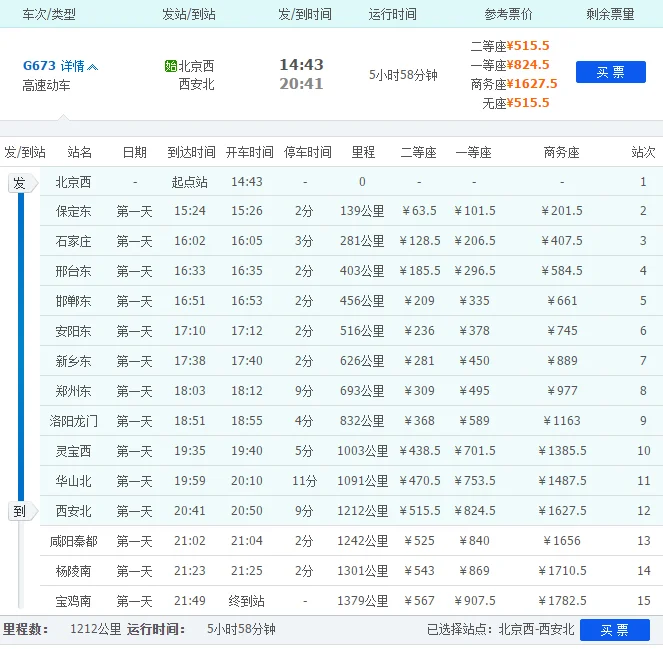Select station name 新乡东
Image resolution: width=663 pixels, height=649 pixels.
(x=73, y=361)
